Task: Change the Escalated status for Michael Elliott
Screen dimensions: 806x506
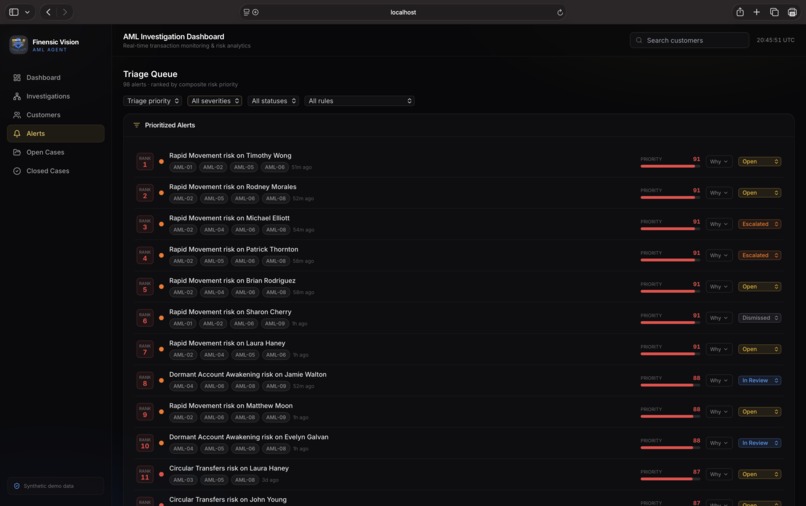Action: (x=760, y=224)
